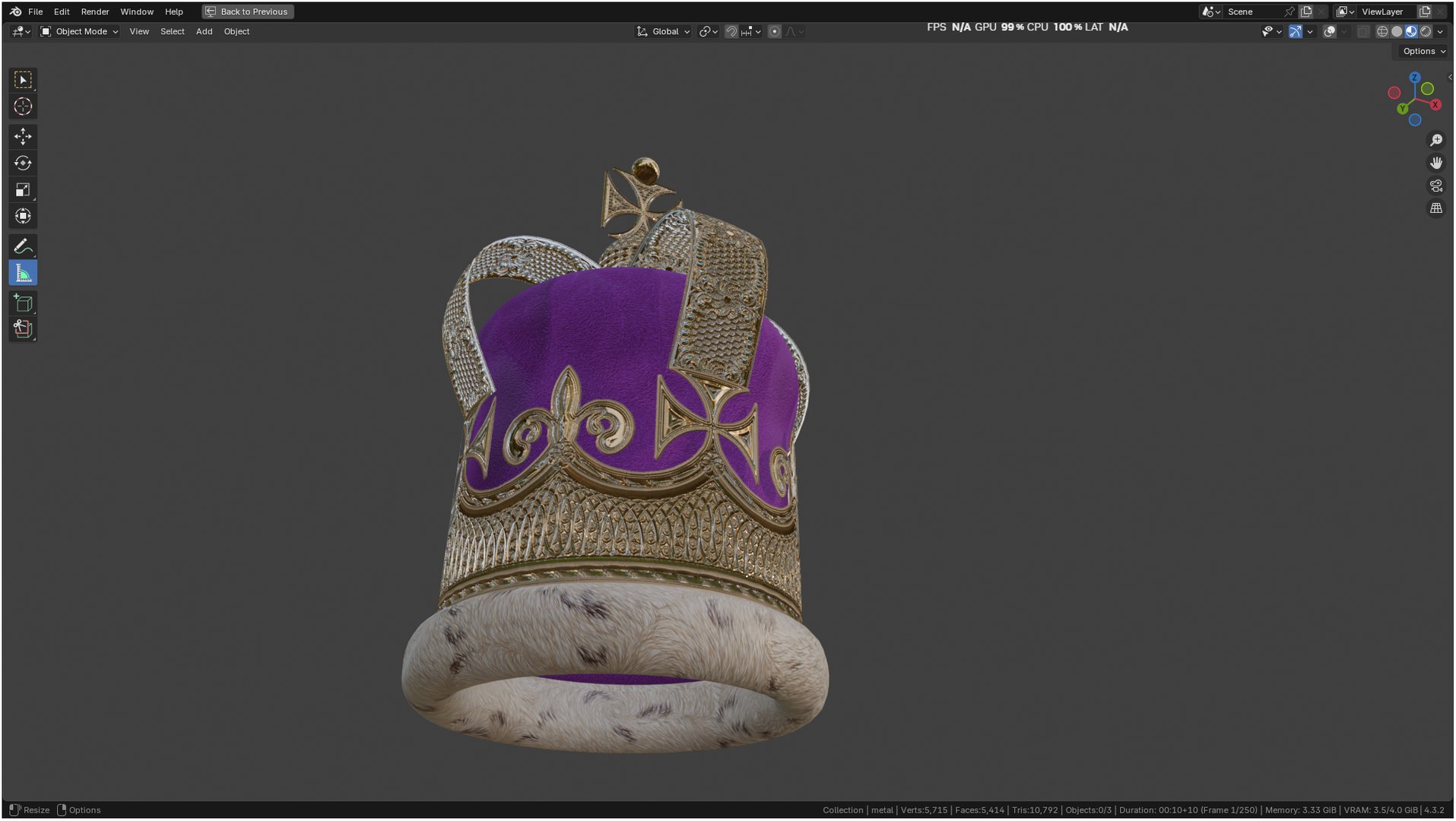This screenshot has height=821, width=1456.
Task: Toggle Show Gizmo button
Action: [x=1296, y=31]
